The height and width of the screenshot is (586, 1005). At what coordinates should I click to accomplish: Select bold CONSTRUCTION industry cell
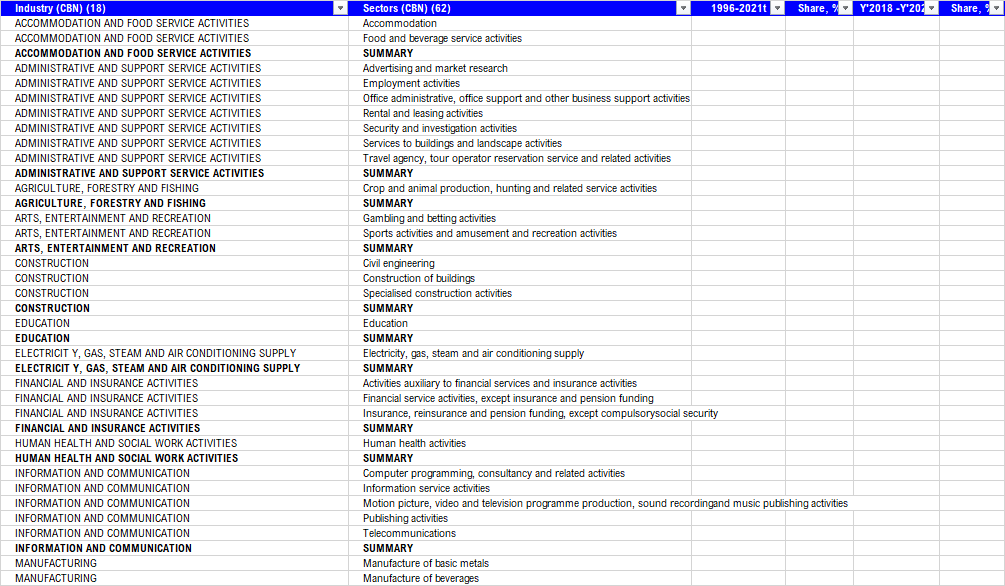coord(174,308)
